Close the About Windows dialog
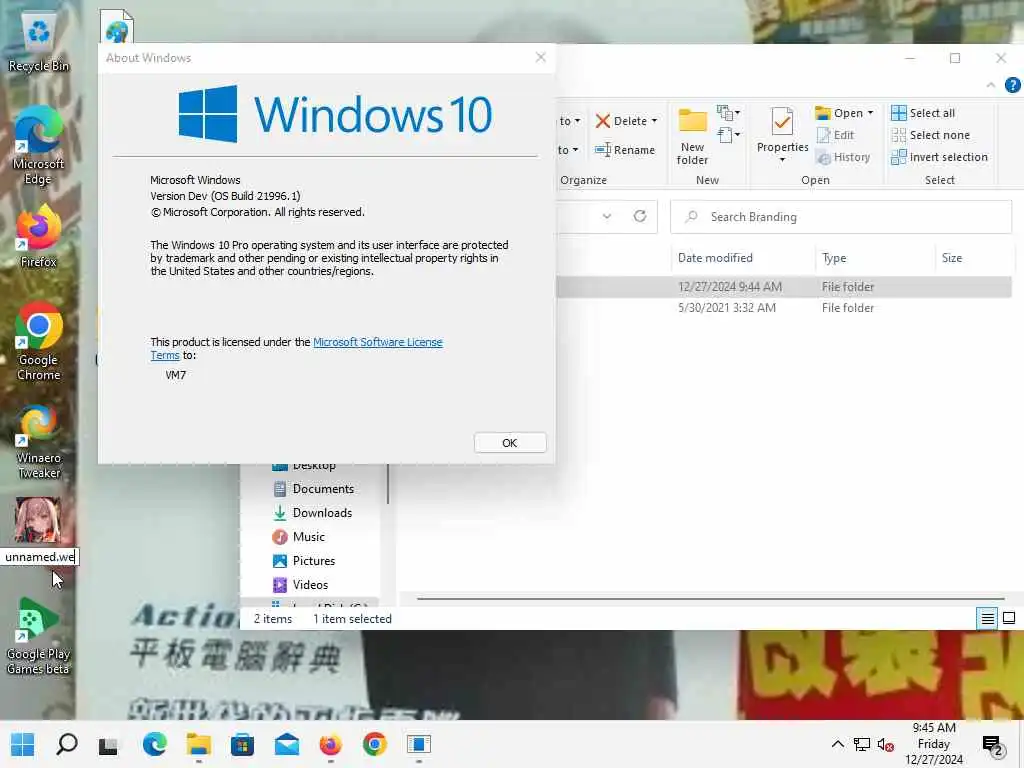This screenshot has height=768, width=1024. [x=540, y=57]
